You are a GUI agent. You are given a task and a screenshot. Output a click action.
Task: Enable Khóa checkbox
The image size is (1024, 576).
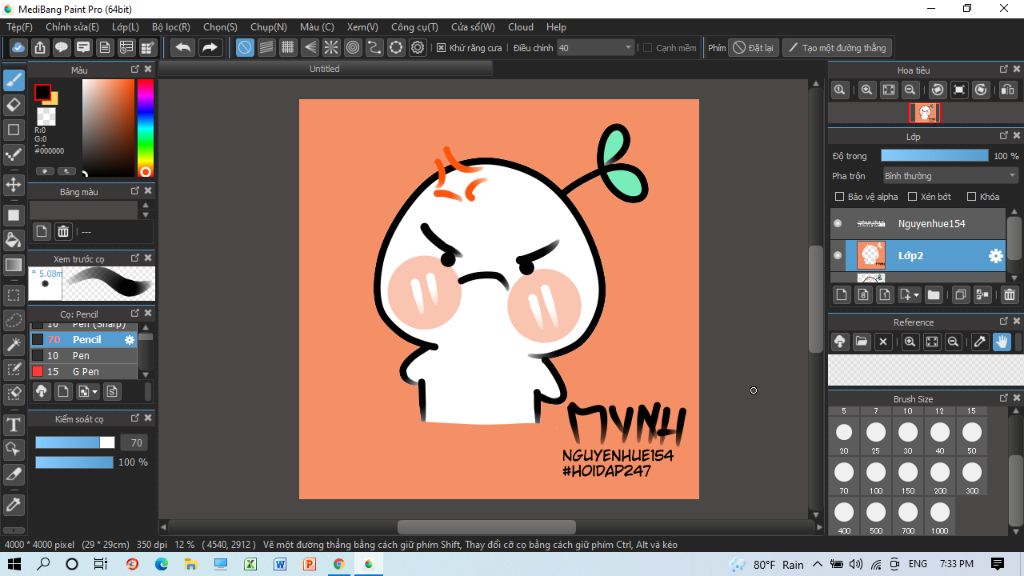pyautogui.click(x=971, y=197)
